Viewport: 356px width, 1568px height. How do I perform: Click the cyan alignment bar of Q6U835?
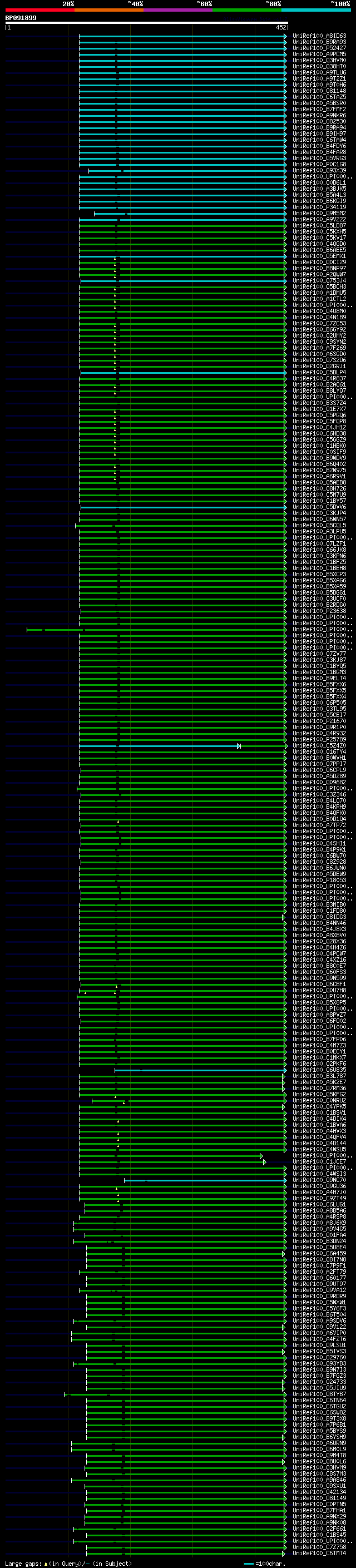pos(201,1071)
